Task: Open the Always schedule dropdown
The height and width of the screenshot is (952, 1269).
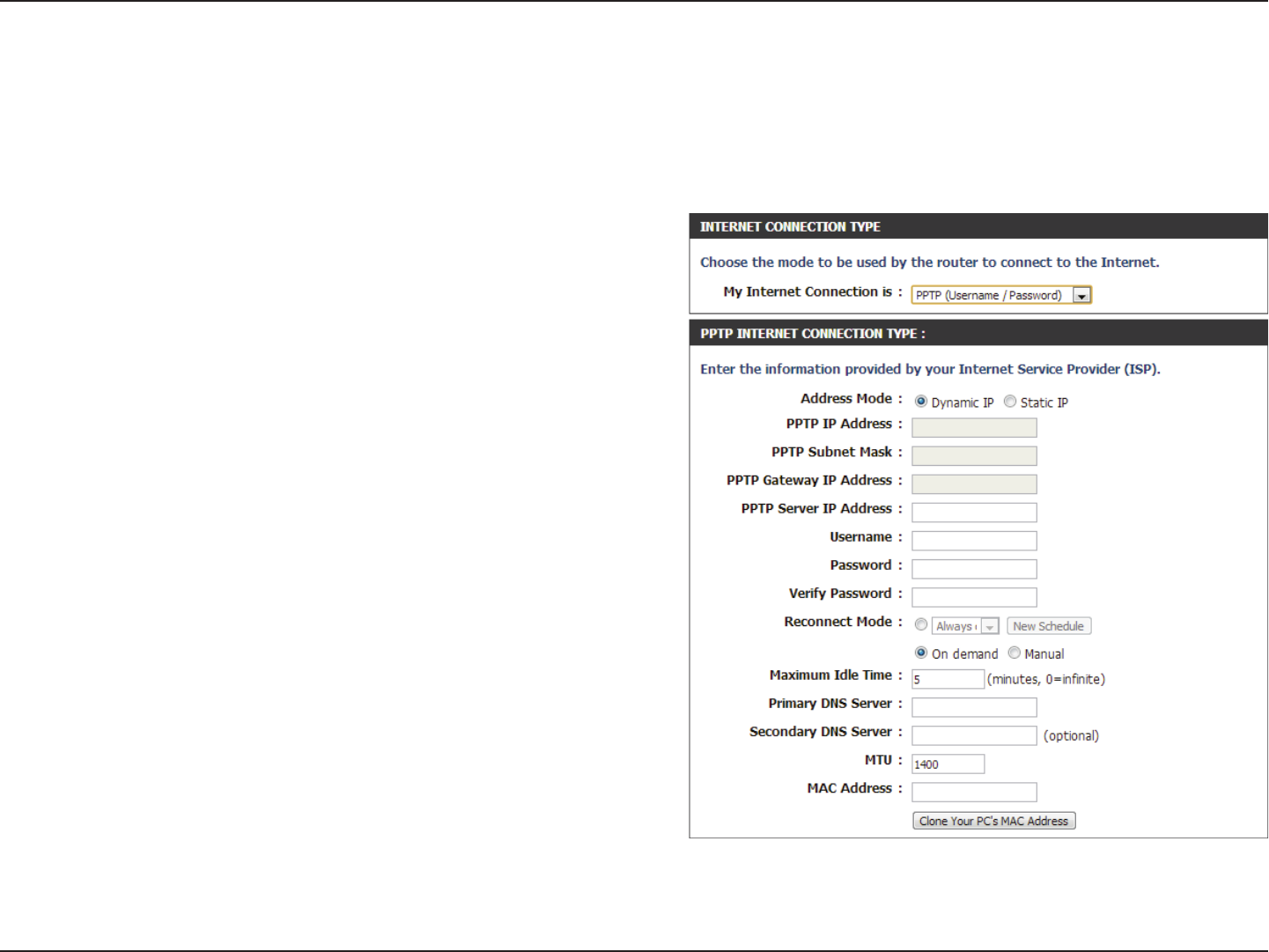Action: pos(965,626)
